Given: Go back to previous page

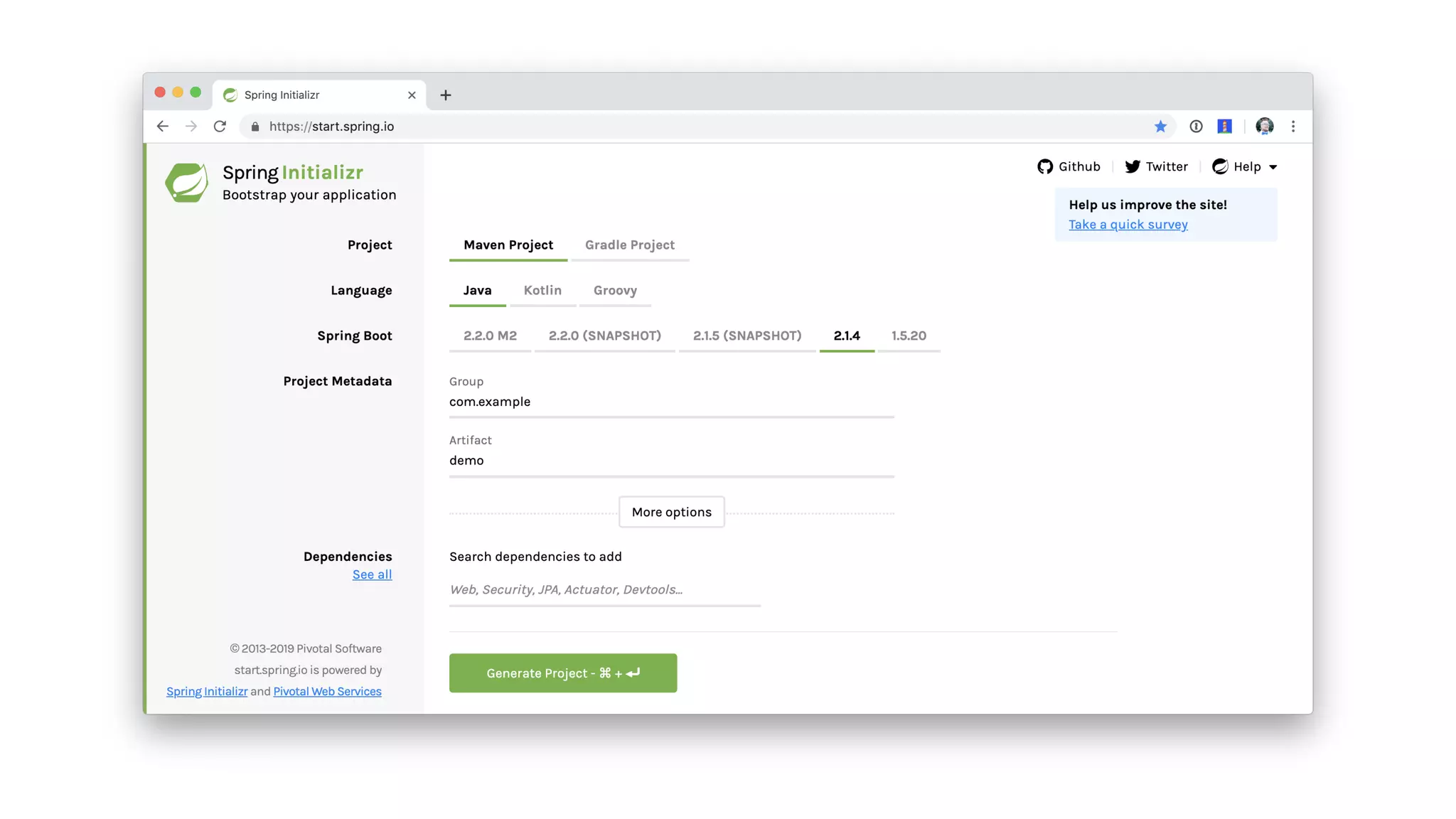Looking at the screenshot, I should (x=163, y=127).
